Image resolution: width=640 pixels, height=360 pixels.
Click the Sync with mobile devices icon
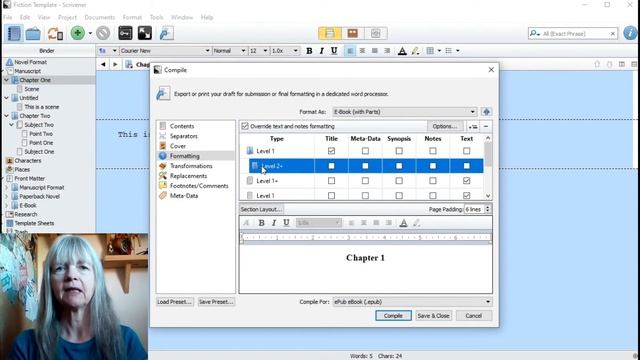click(x=55, y=33)
